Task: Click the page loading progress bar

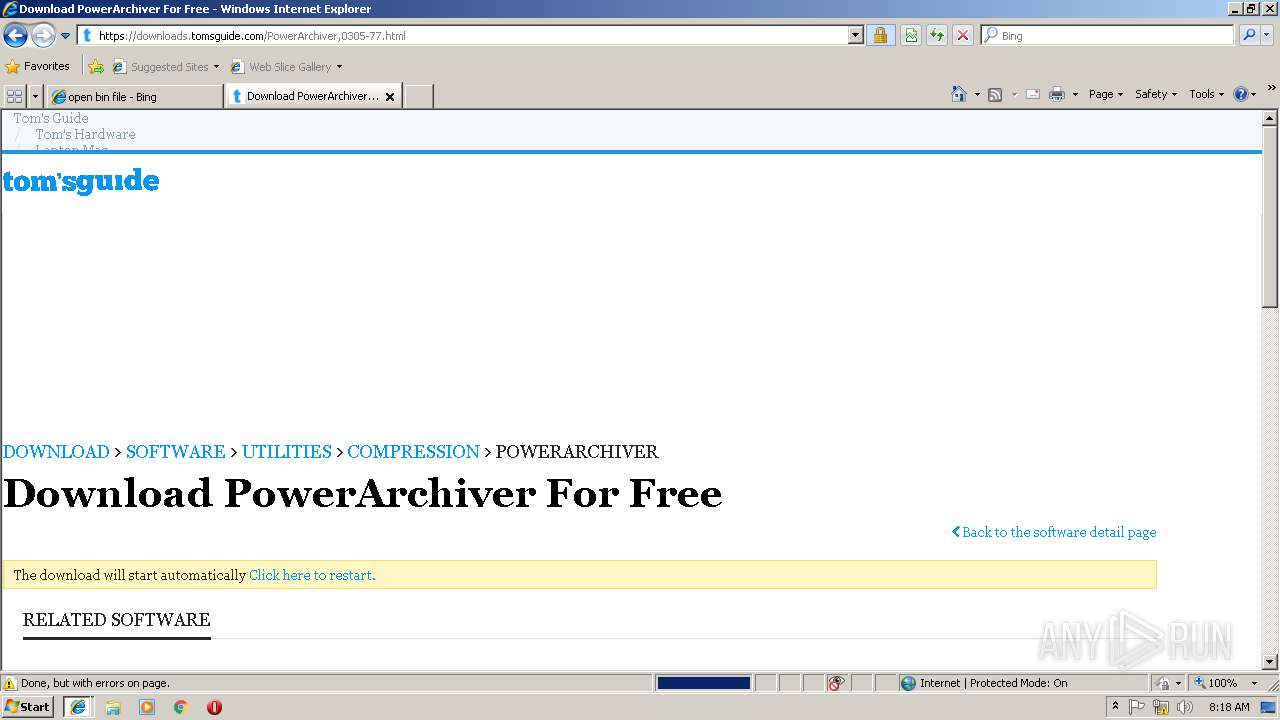Action: tap(703, 683)
